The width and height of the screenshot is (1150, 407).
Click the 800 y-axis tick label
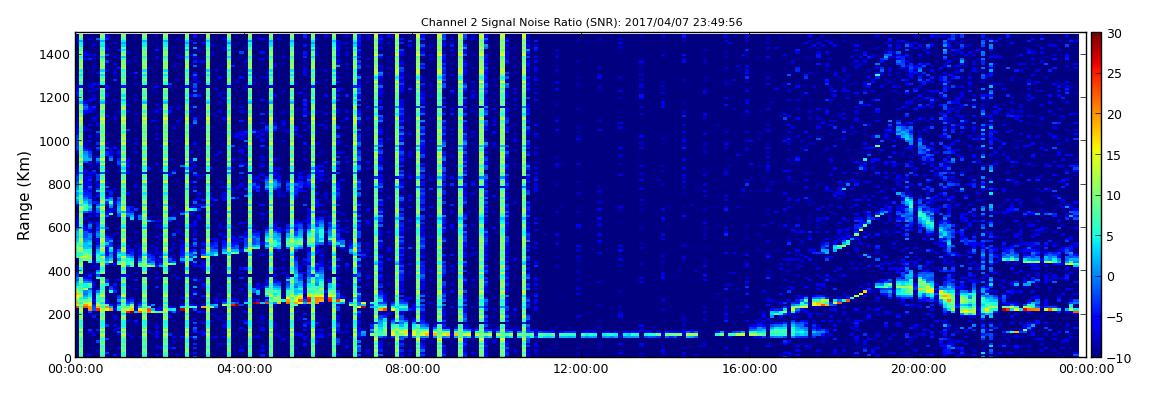(59, 184)
